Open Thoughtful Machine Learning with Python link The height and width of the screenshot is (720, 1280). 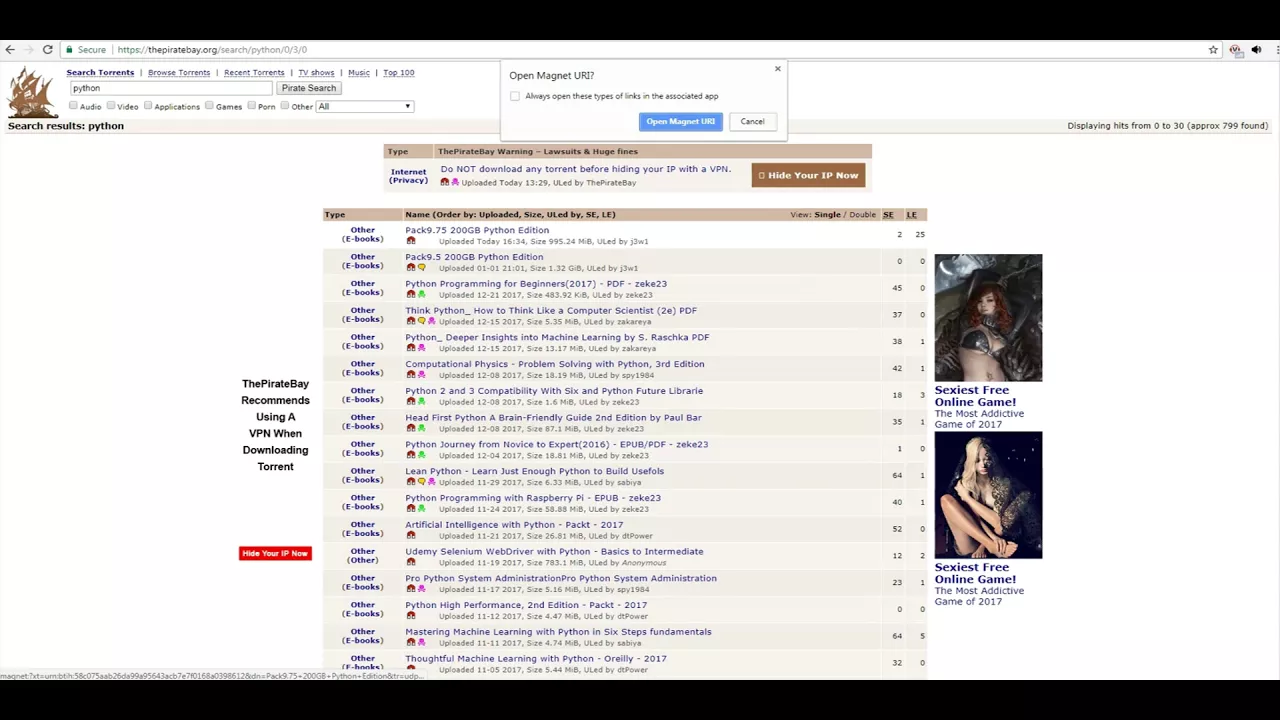536,659
